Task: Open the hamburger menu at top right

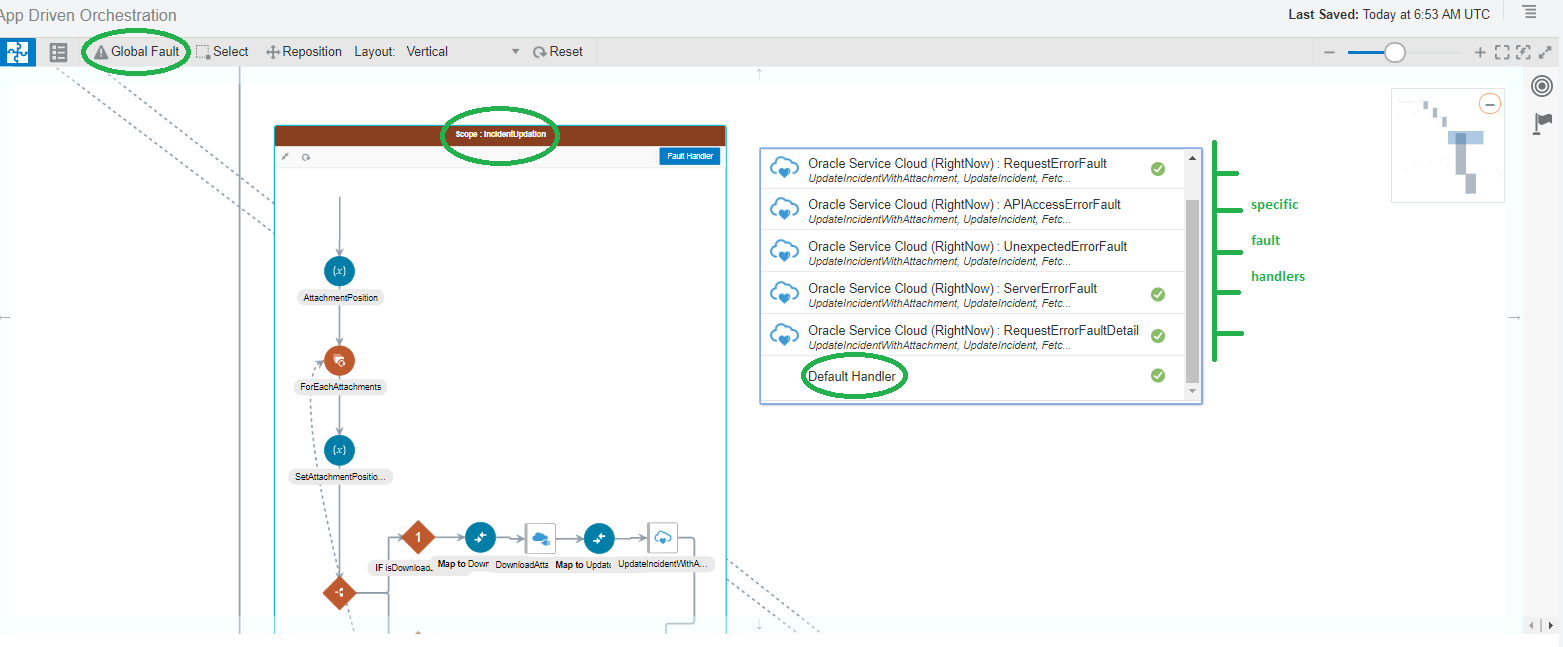Action: pos(1529,13)
